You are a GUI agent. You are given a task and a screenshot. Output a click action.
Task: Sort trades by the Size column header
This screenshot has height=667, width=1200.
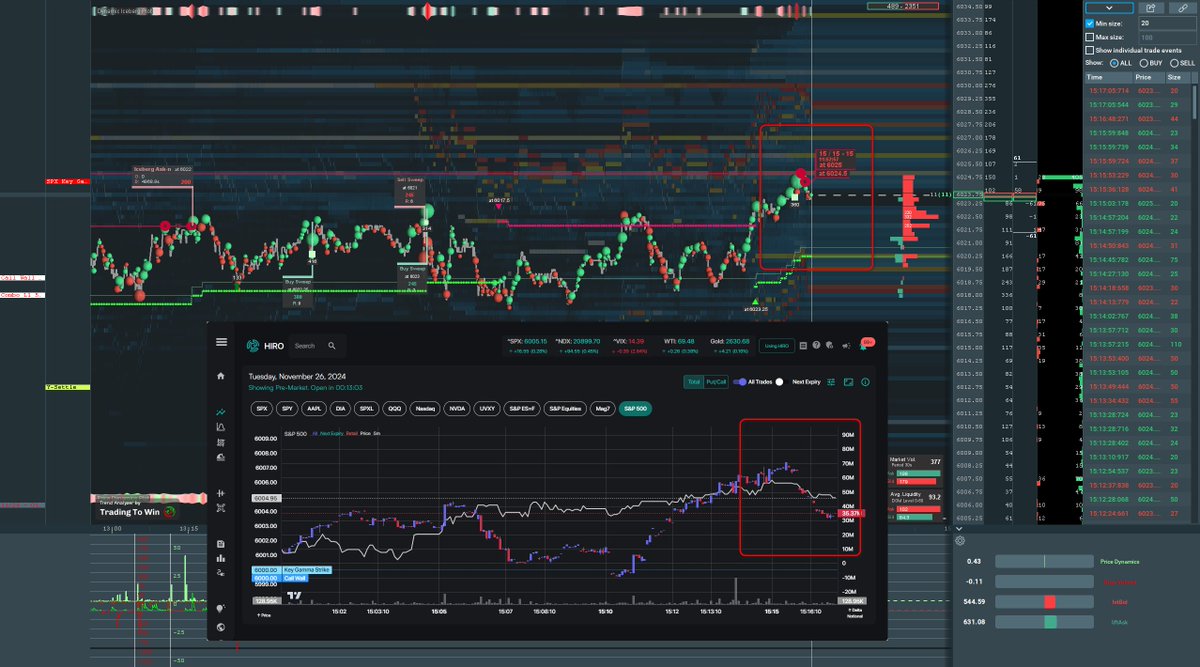coord(1177,76)
